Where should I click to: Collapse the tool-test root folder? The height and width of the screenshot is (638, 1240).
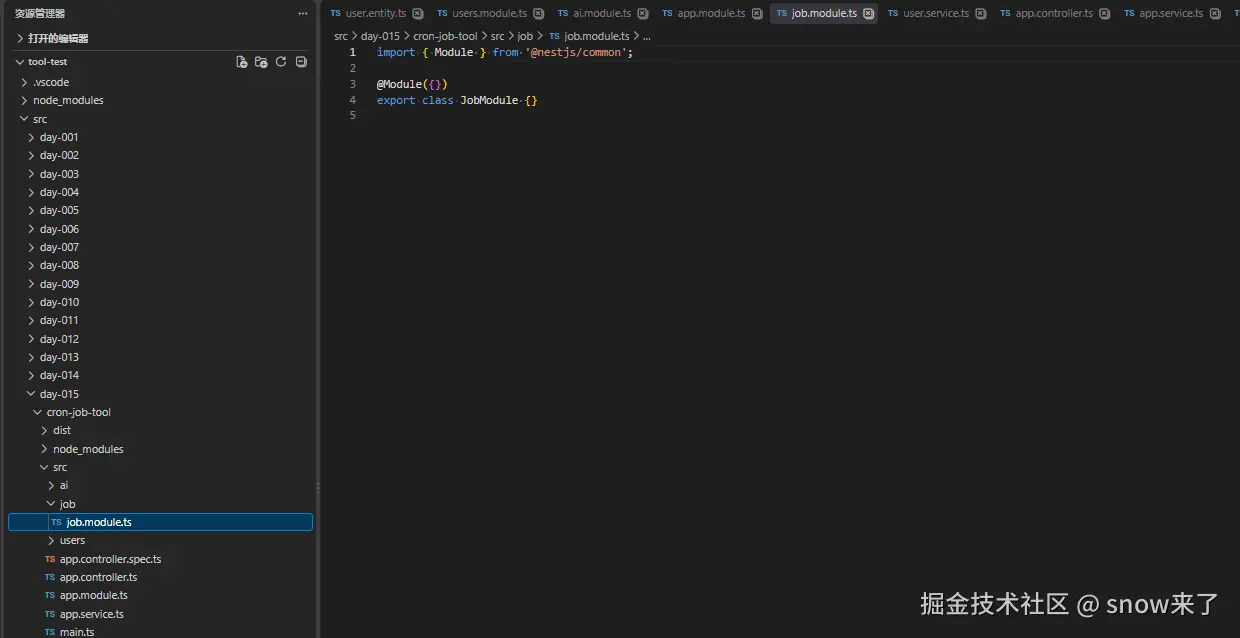point(20,62)
